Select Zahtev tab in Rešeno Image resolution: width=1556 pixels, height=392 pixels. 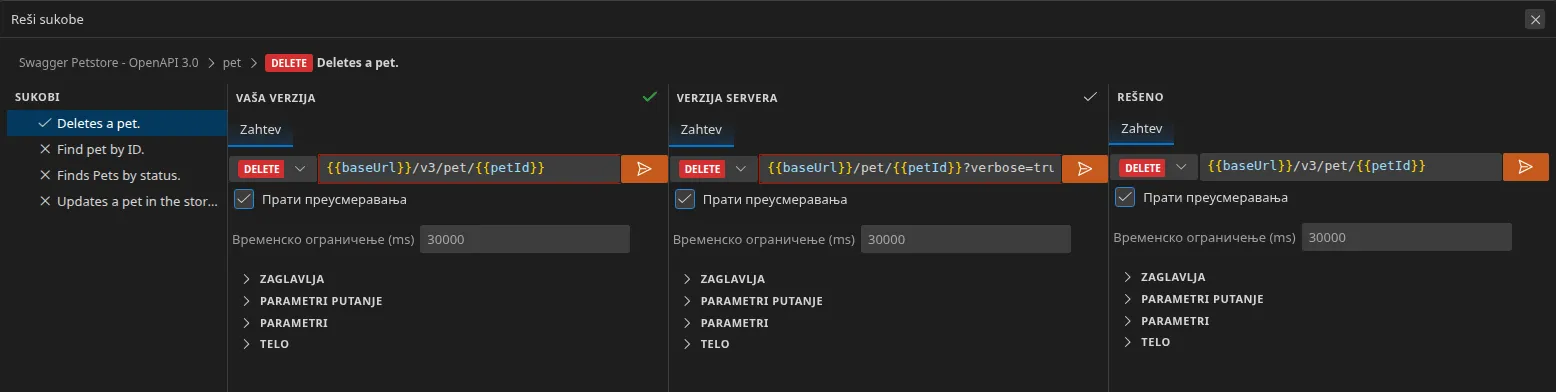point(1142,129)
